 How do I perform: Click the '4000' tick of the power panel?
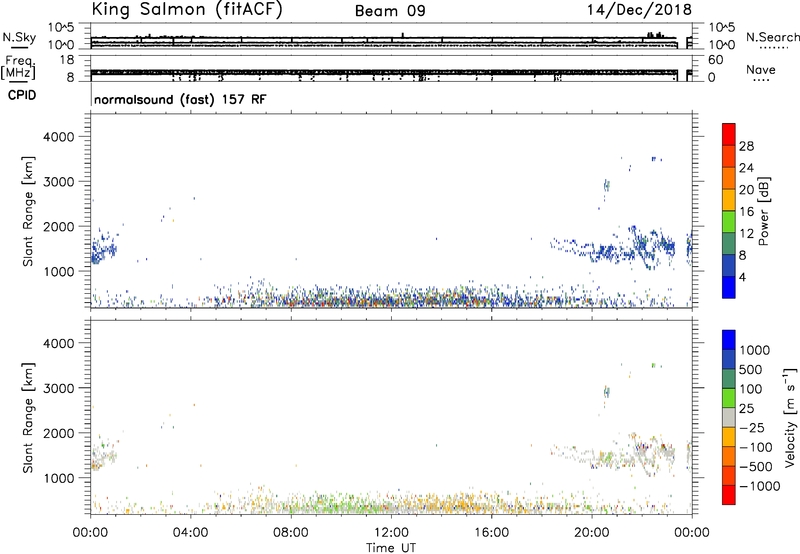tap(59, 137)
